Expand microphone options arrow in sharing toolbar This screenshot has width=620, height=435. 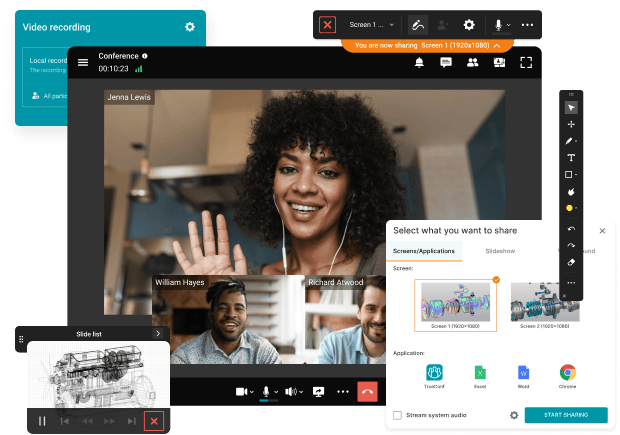[508, 25]
